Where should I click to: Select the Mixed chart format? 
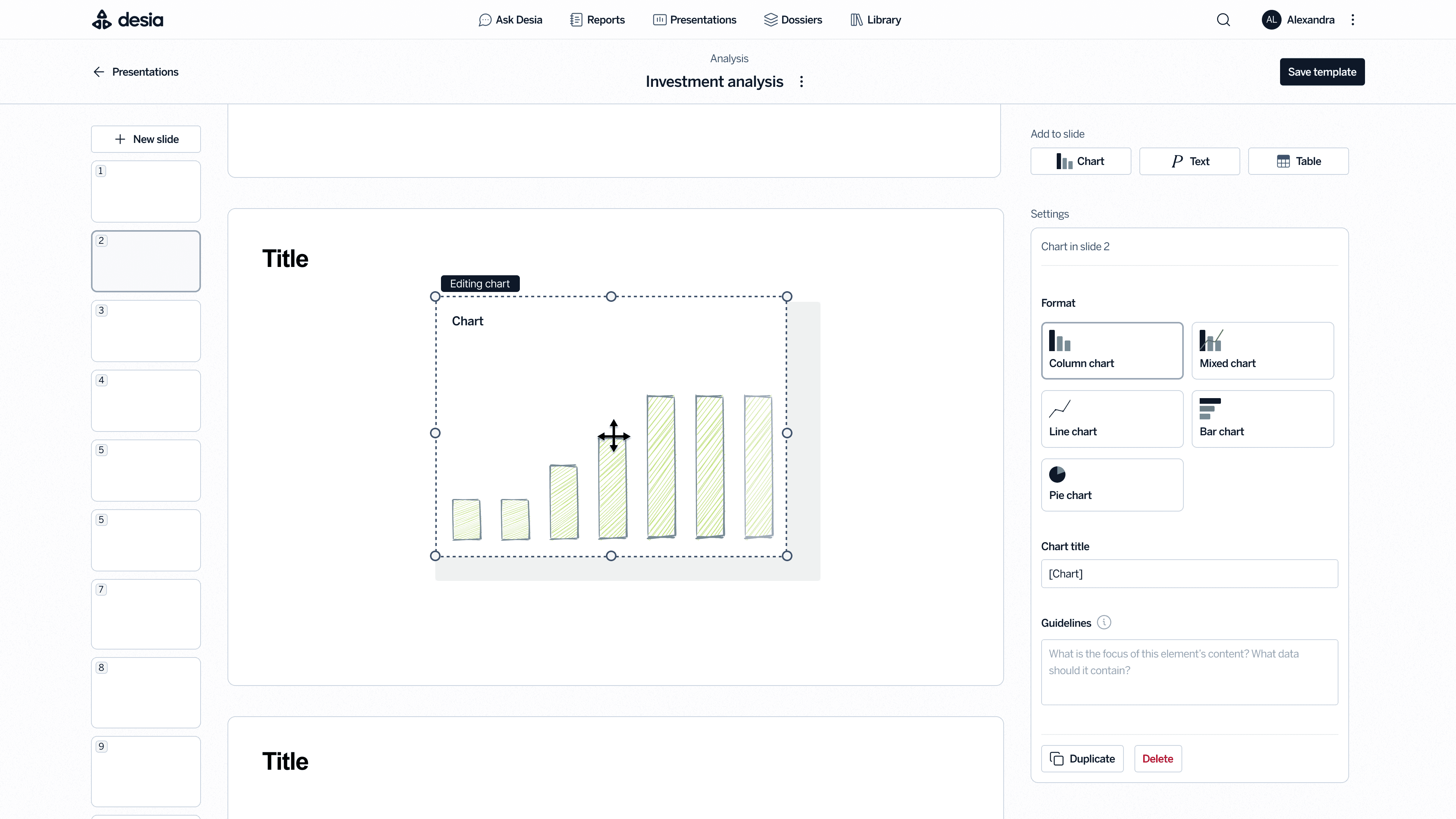tap(1262, 350)
